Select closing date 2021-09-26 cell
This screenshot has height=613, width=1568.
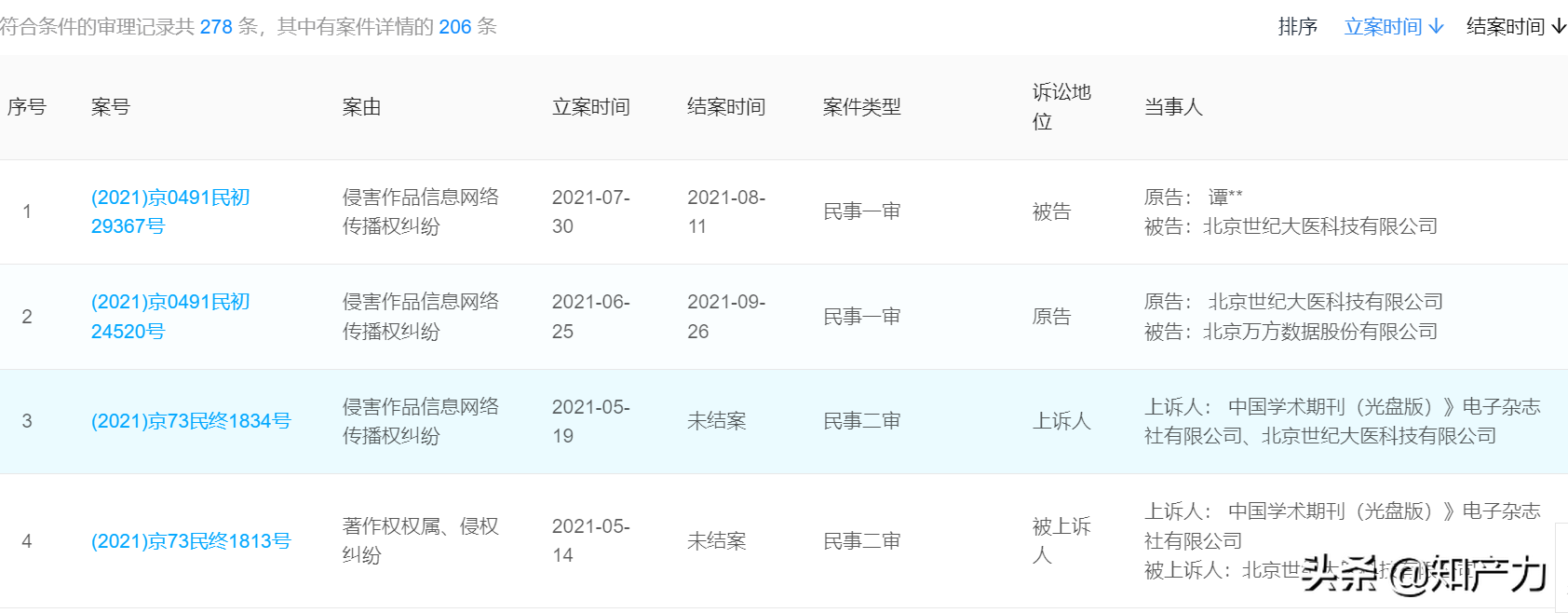click(x=726, y=317)
